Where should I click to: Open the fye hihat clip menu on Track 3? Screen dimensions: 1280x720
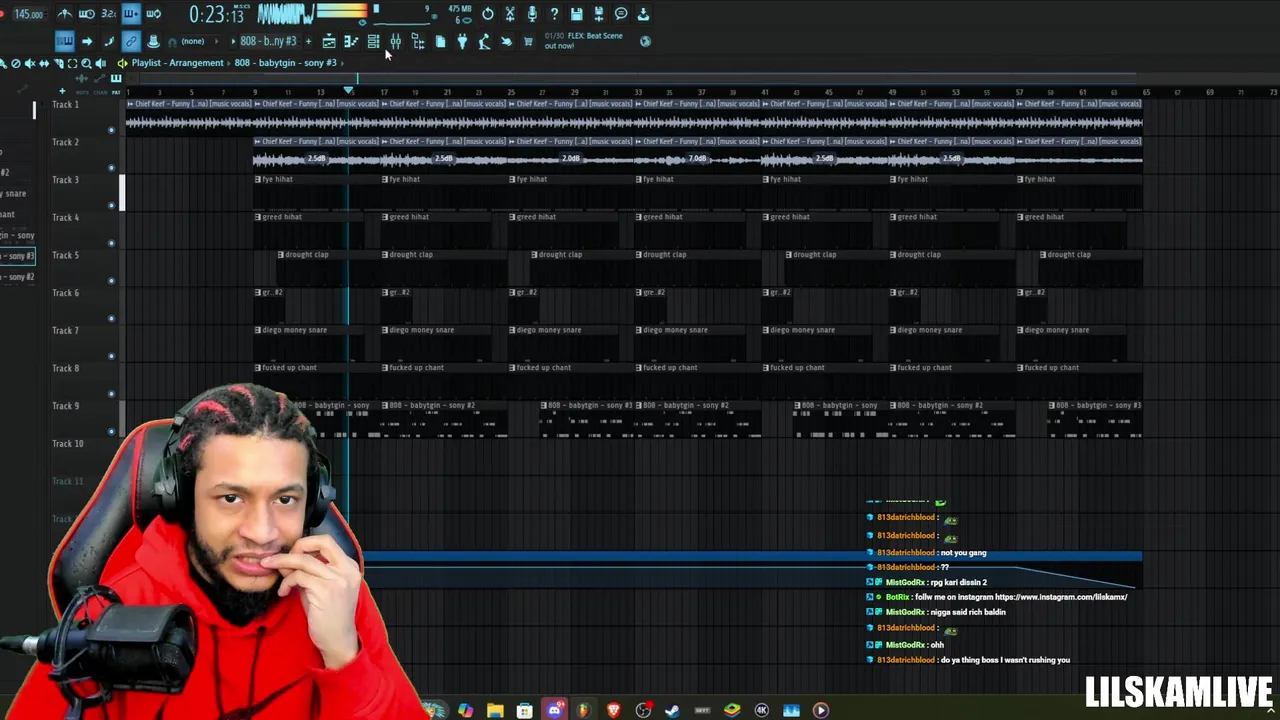(x=258, y=179)
